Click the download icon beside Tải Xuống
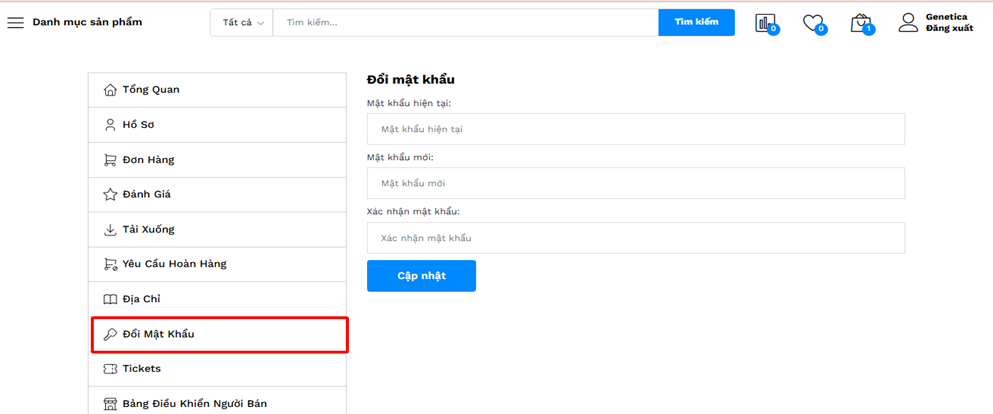The height and width of the screenshot is (414, 993). point(110,230)
